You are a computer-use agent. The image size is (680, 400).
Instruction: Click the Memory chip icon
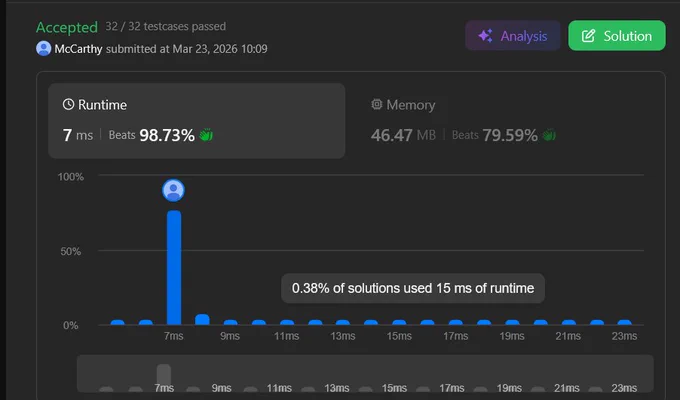(x=376, y=104)
